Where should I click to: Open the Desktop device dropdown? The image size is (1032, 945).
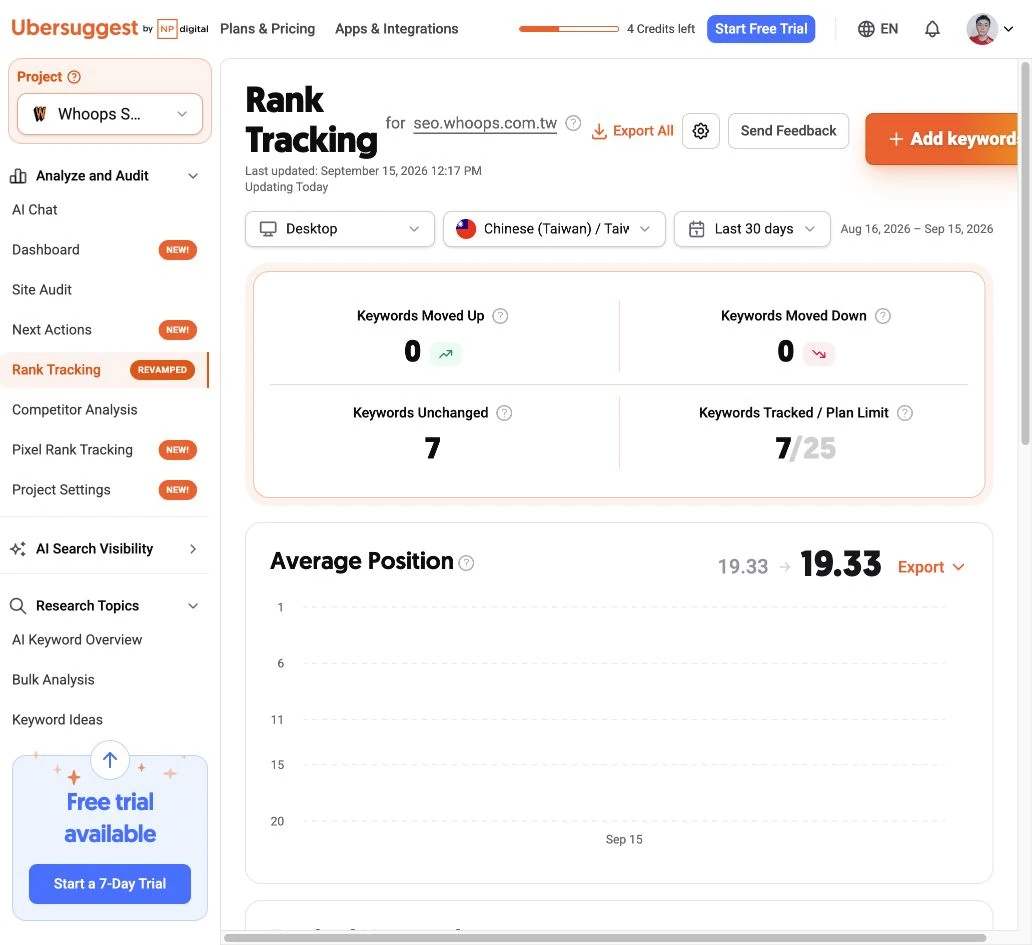340,229
